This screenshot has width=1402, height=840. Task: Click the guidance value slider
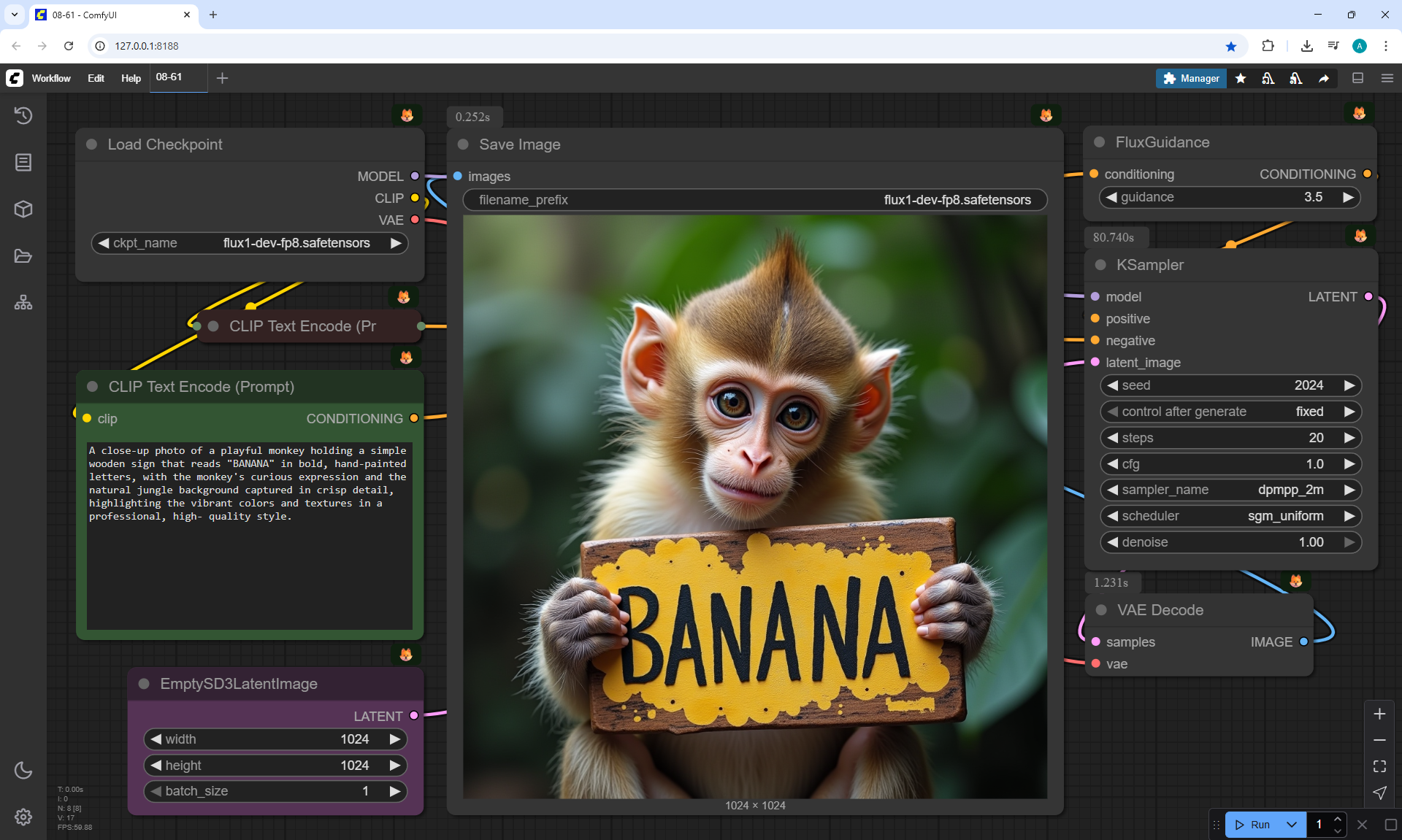[x=1230, y=197]
